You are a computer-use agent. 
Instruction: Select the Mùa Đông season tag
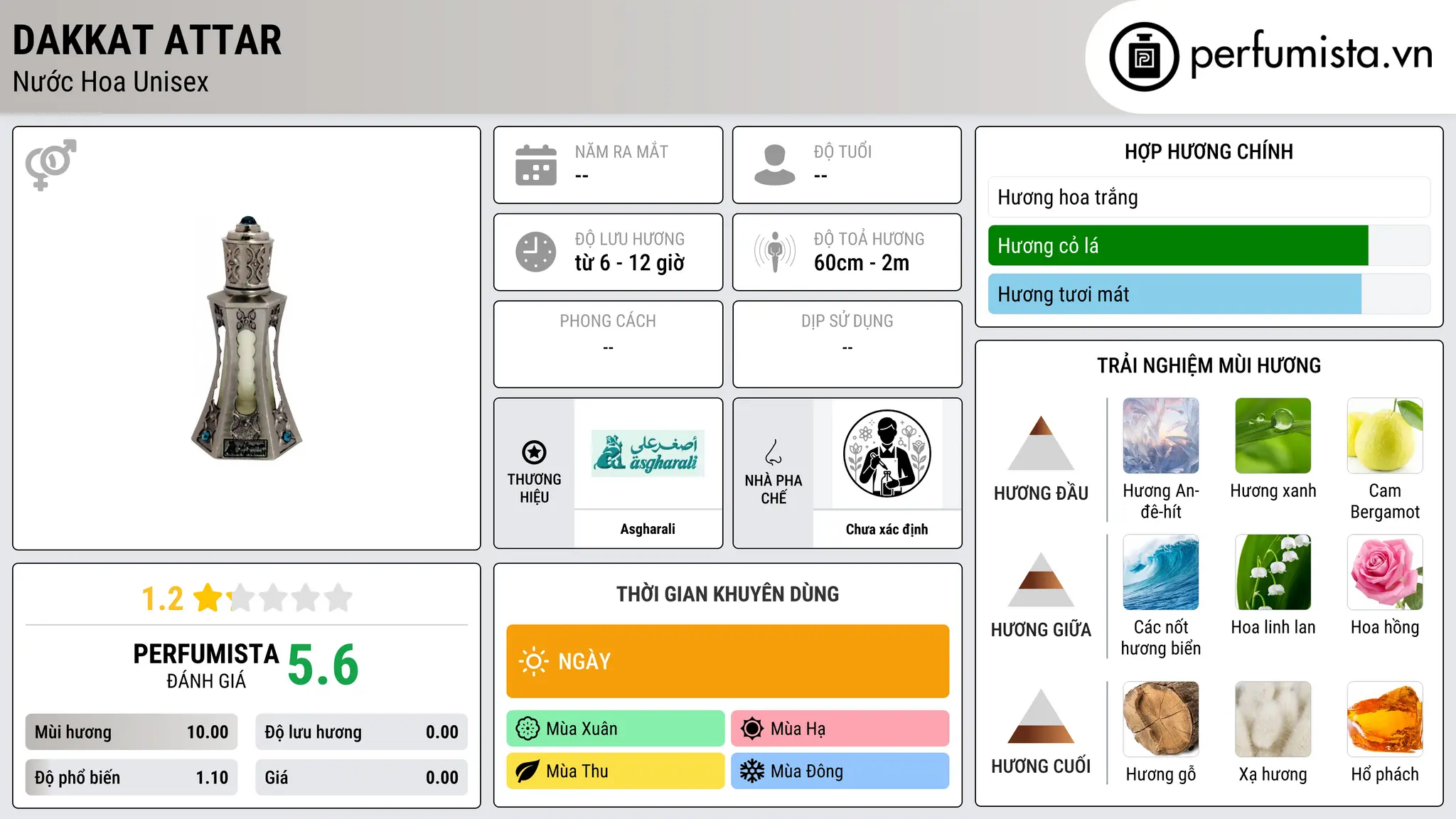(x=840, y=771)
